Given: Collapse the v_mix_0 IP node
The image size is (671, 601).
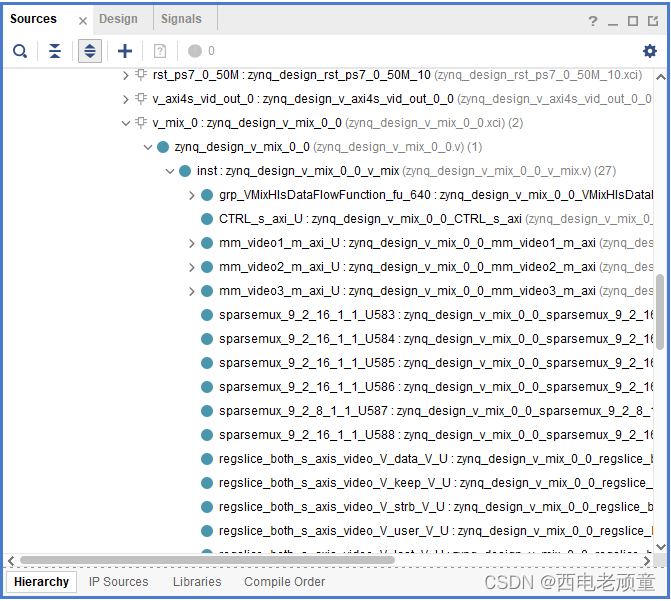Looking at the screenshot, I should click(125, 124).
